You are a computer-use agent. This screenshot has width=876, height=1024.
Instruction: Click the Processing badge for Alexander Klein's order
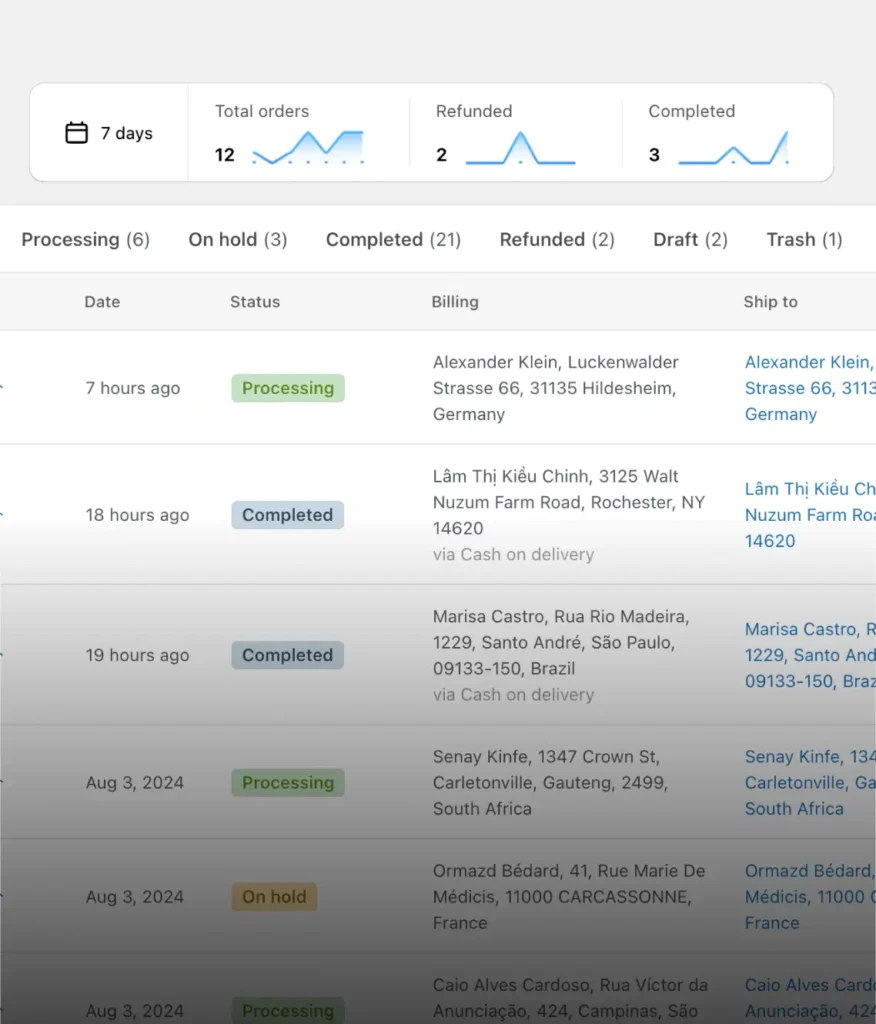(x=288, y=388)
